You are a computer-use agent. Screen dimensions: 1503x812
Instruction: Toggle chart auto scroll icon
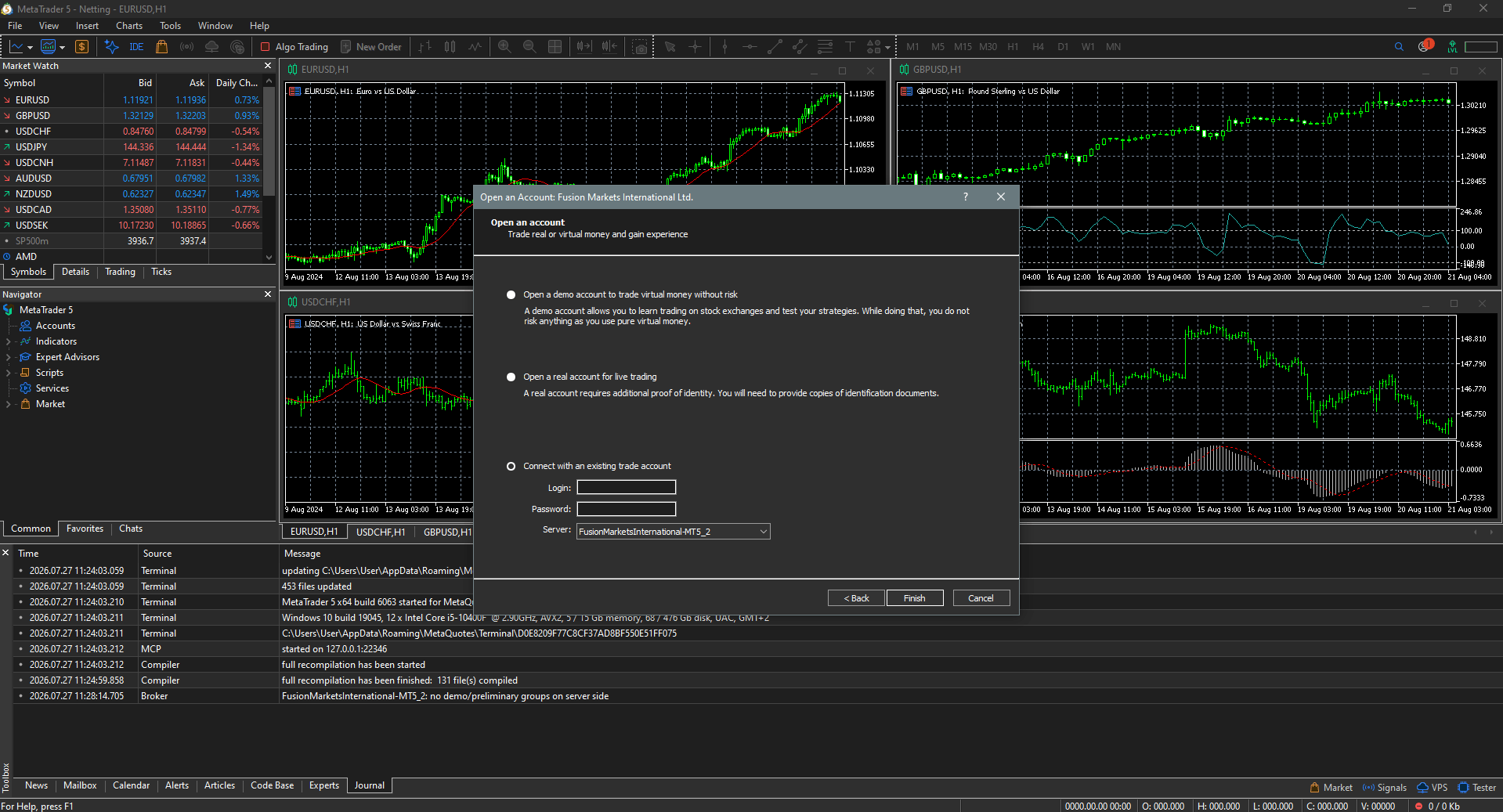tap(584, 47)
